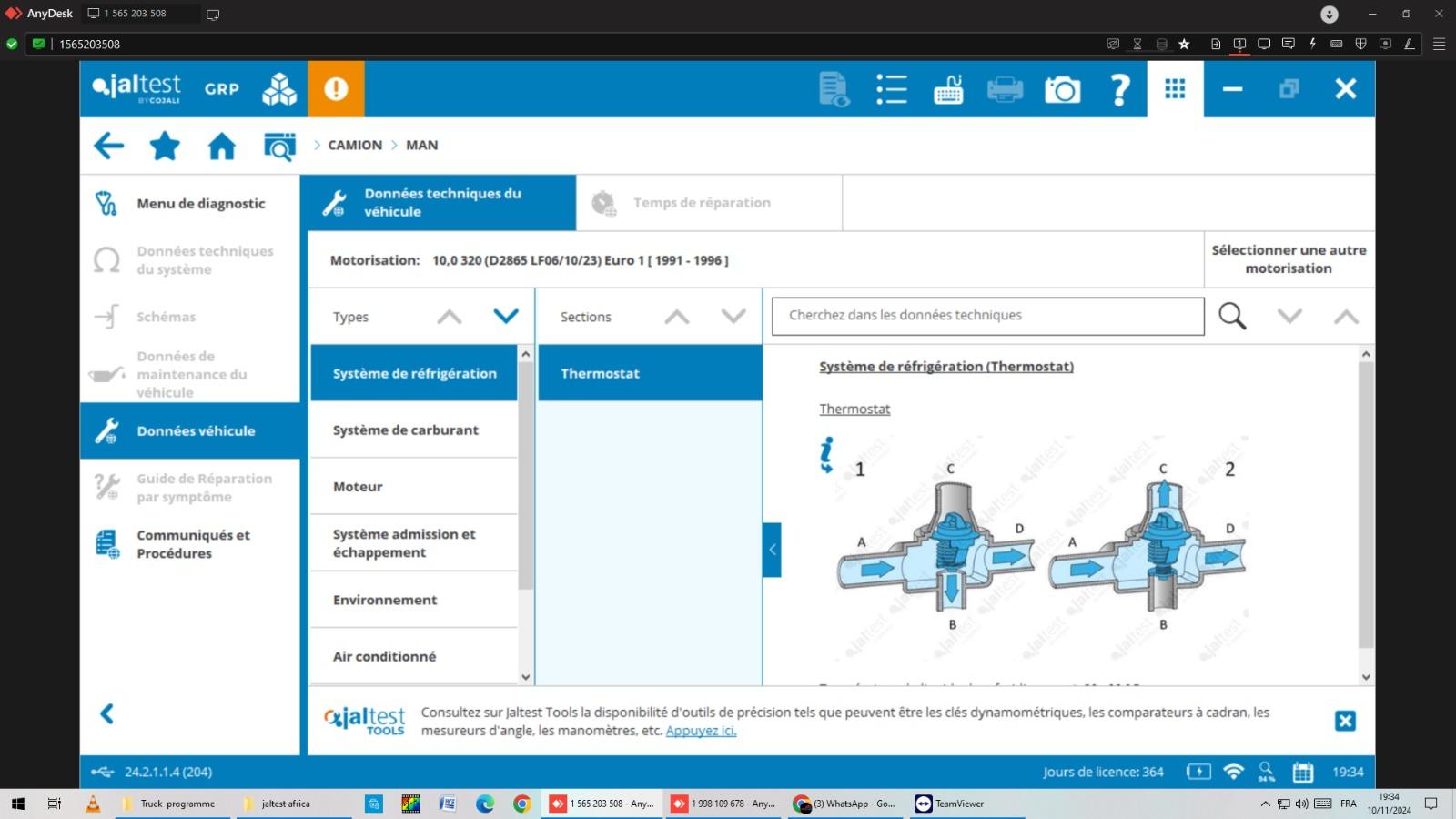Go to next search result chevron
The width and height of the screenshot is (1456, 819).
[x=1289, y=316]
